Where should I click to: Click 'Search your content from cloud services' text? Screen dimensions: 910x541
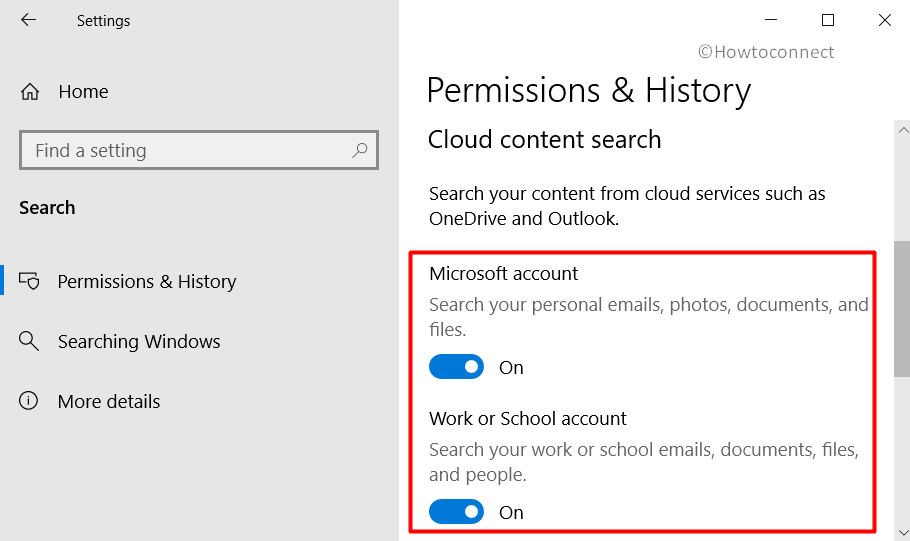click(627, 206)
